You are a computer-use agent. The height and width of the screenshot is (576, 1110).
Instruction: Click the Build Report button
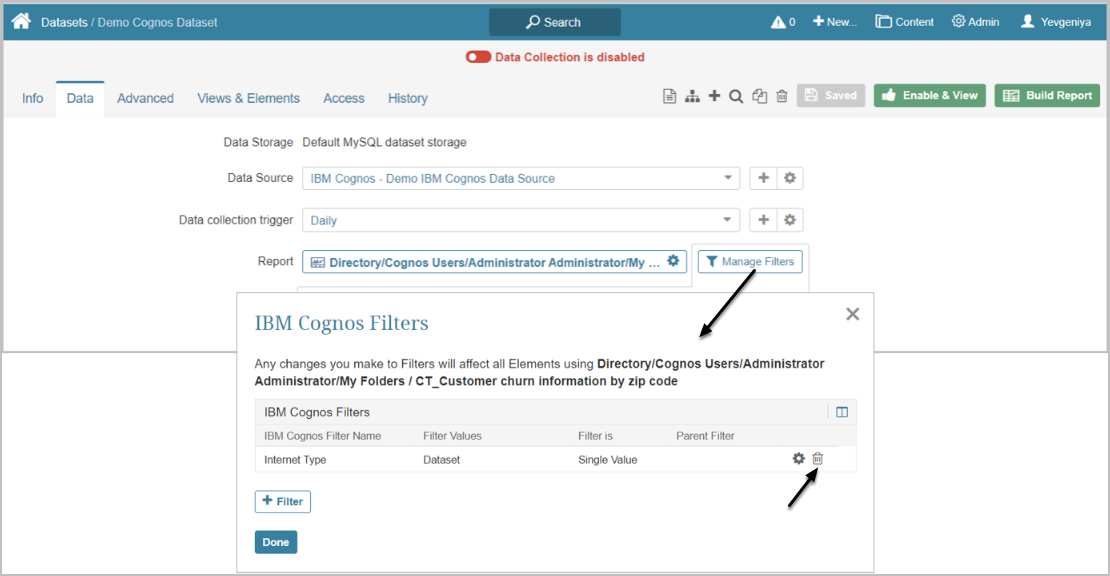[1047, 96]
